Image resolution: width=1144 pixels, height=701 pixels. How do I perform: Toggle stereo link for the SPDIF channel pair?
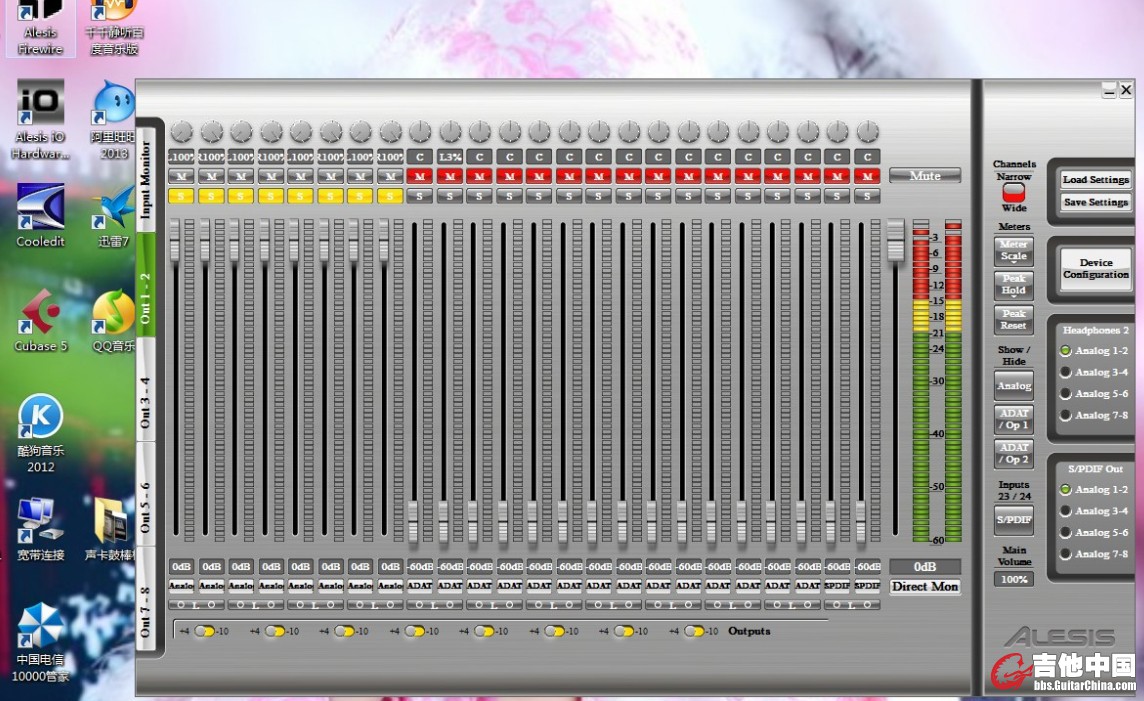(x=852, y=605)
